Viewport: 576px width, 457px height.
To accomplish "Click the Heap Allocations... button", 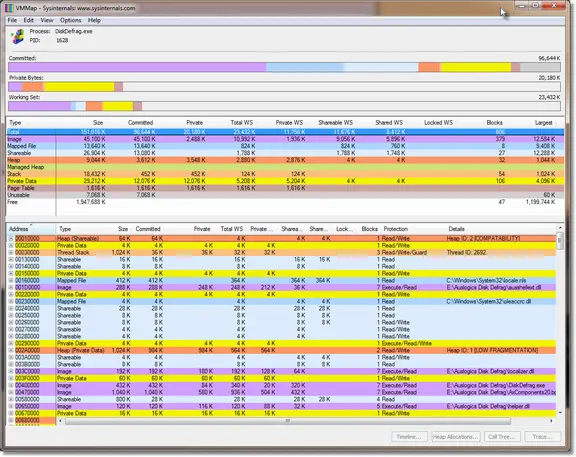I will (456, 436).
